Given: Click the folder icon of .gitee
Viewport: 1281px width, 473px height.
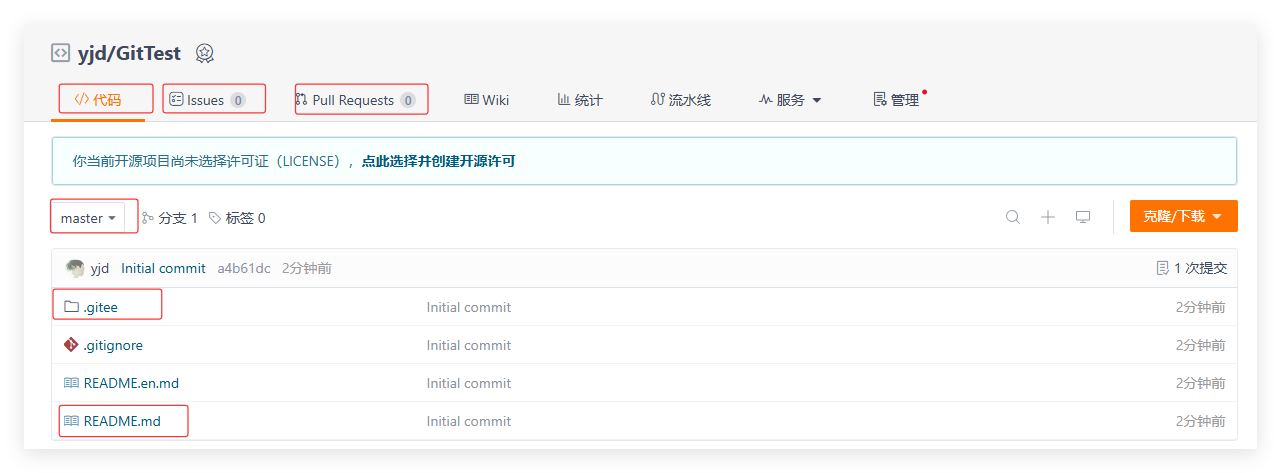Looking at the screenshot, I should click(71, 306).
